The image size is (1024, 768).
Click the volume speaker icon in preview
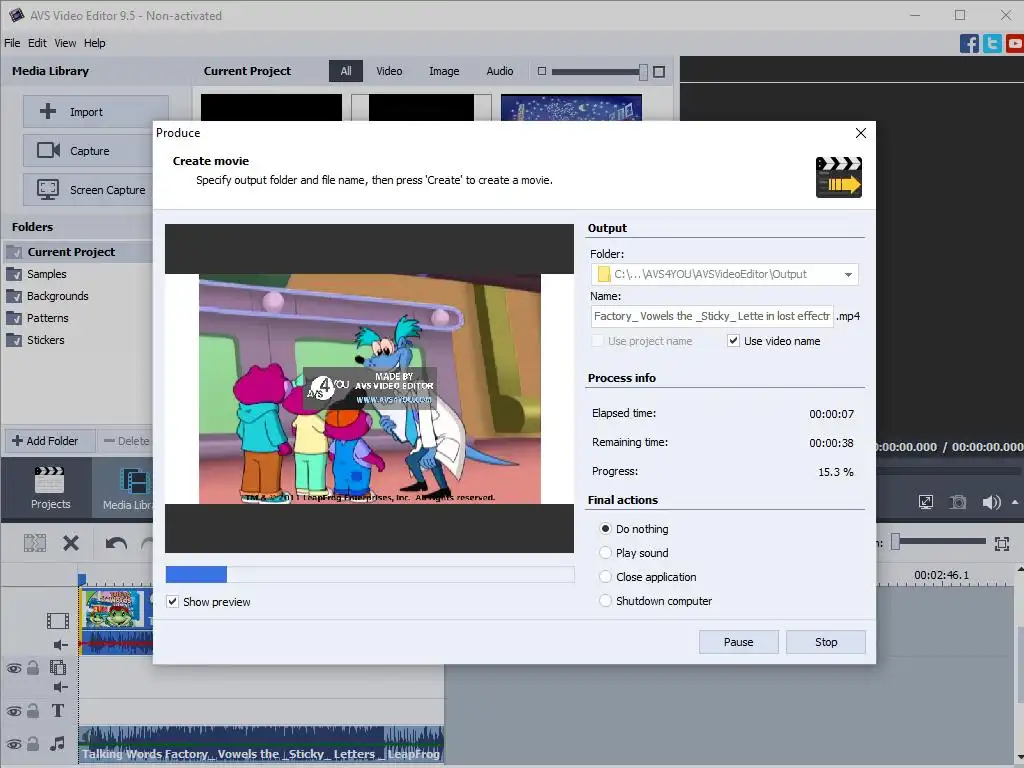(x=991, y=502)
